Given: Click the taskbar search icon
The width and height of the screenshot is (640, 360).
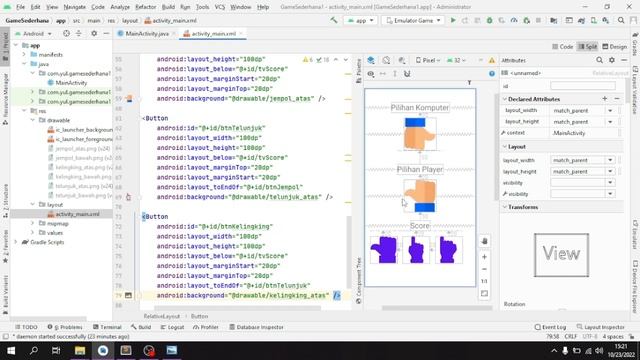Looking at the screenshot, I should click(33, 350).
